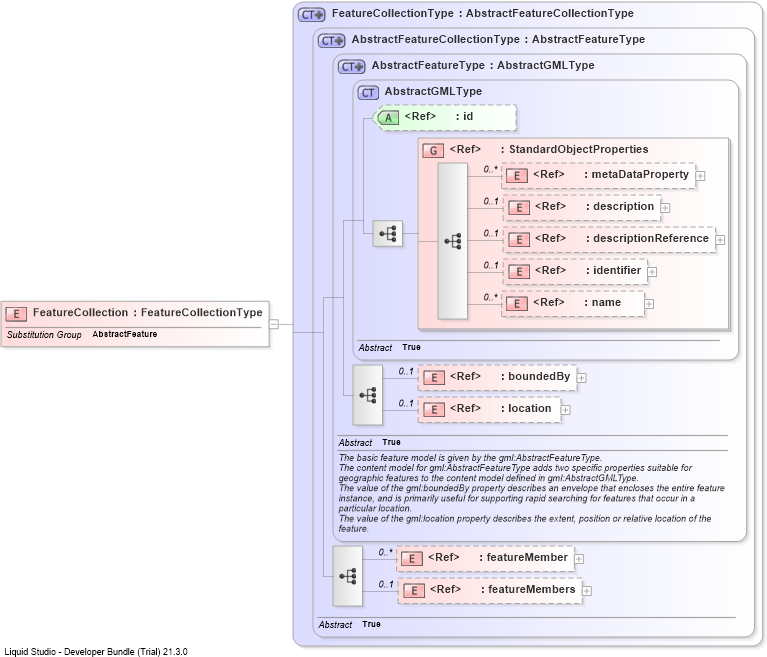Expand the featureMembers element
The height and width of the screenshot is (657, 767).
587,590
